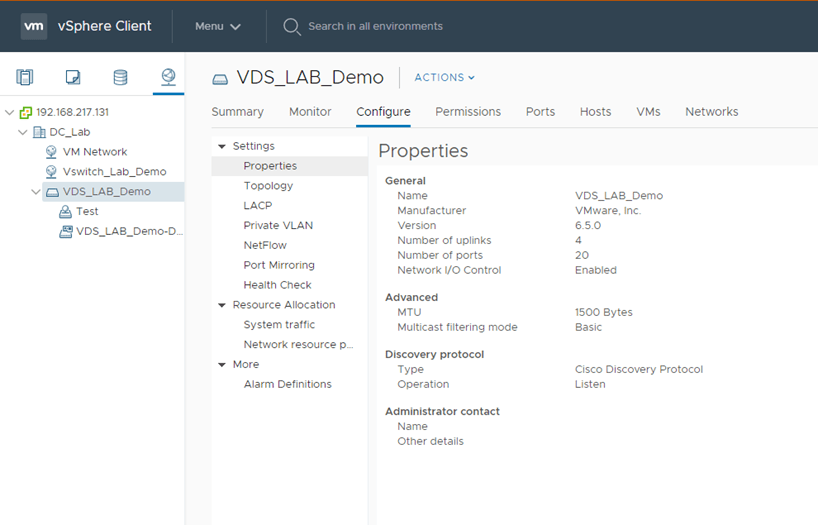818x525 pixels.
Task: Open the Networking inventory icon
Action: click(x=168, y=77)
